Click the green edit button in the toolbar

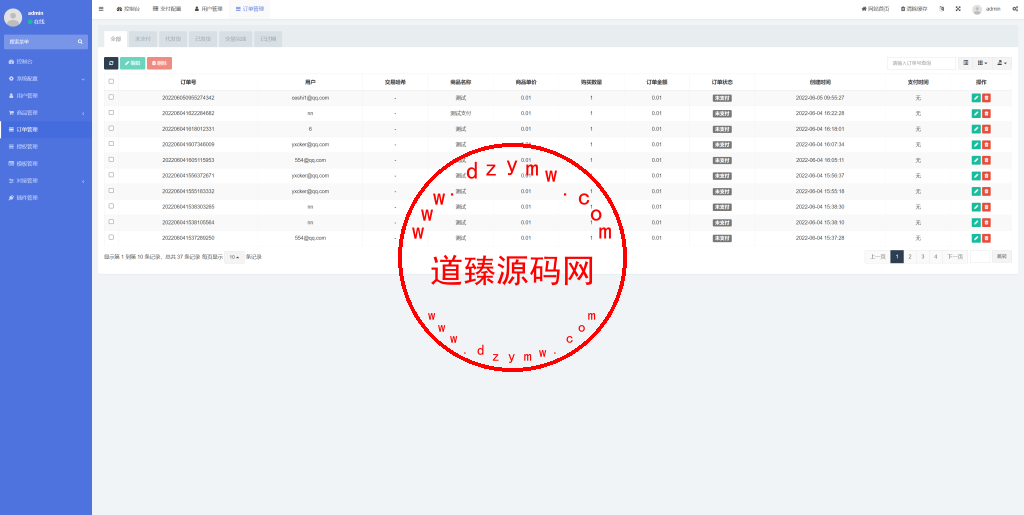click(x=133, y=63)
